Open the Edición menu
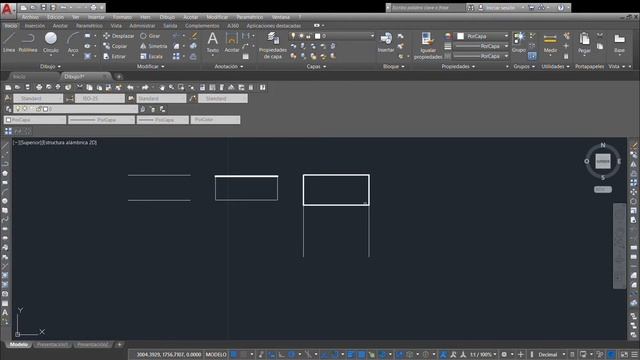640x360 pixels. [x=55, y=17]
